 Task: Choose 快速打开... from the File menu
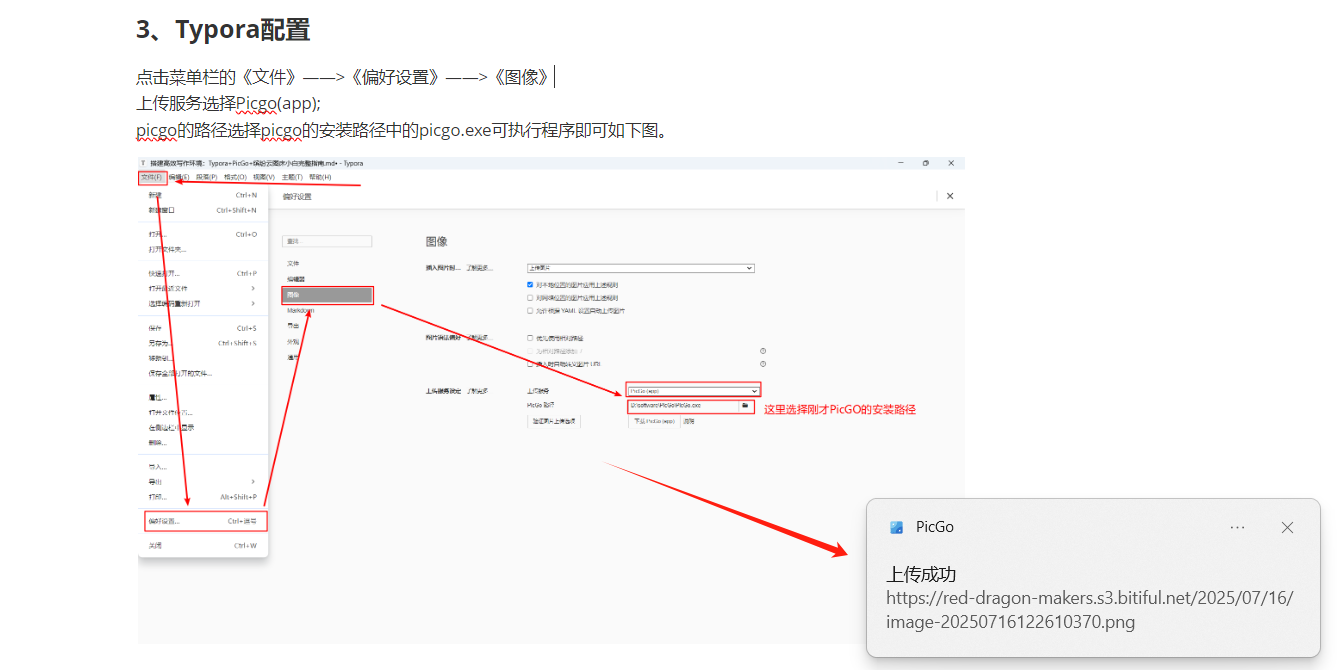(203, 273)
